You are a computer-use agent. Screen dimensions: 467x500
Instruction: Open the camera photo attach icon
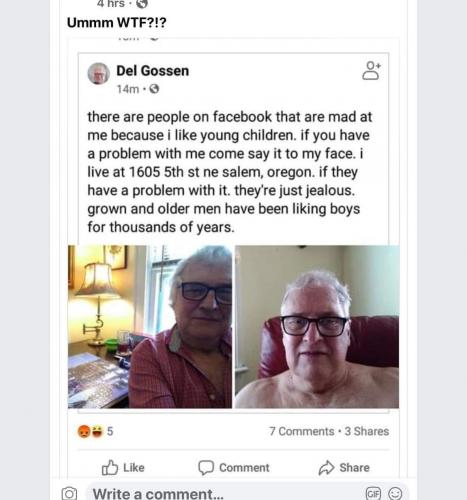[69, 493]
